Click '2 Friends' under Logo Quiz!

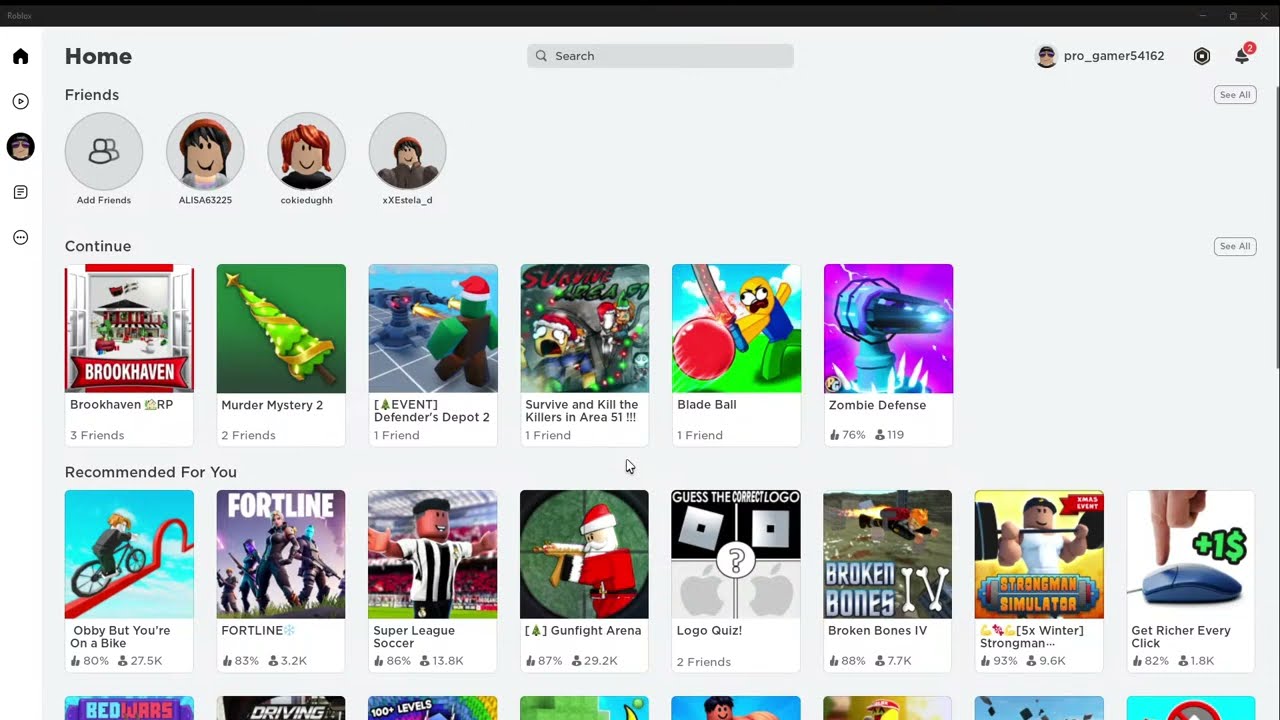704,662
